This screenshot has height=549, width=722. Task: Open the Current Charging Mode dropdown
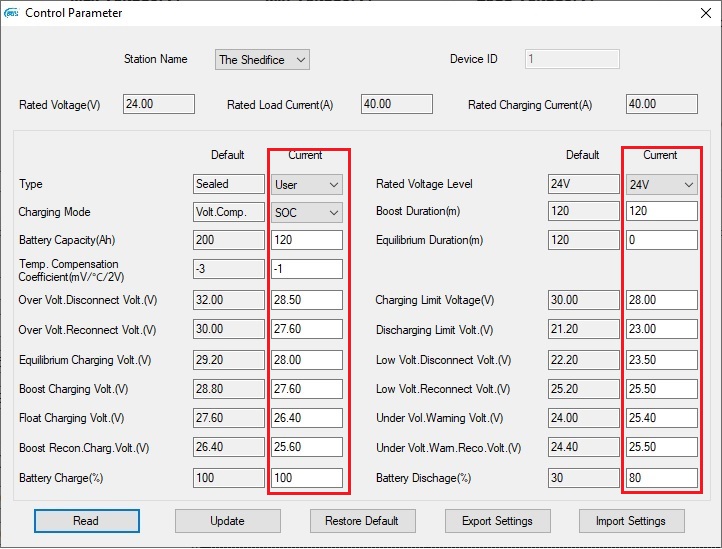(x=307, y=213)
